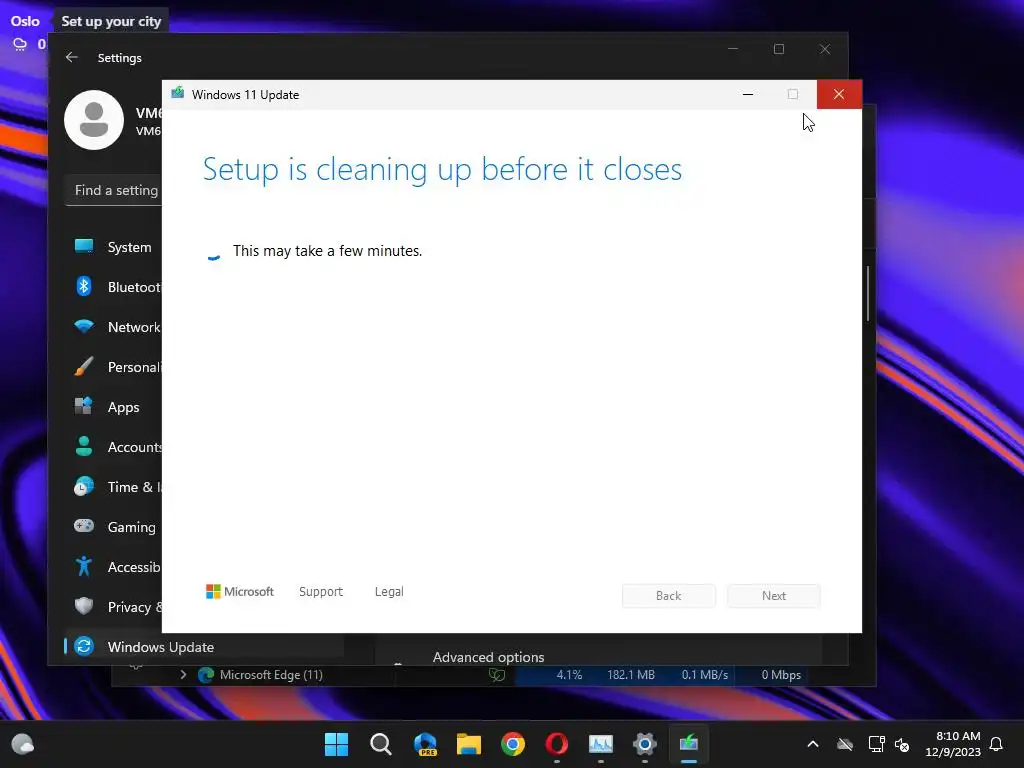This screenshot has width=1024, height=768.
Task: Launch Microsoft Edge PRE from the taskbar
Action: (x=425, y=744)
